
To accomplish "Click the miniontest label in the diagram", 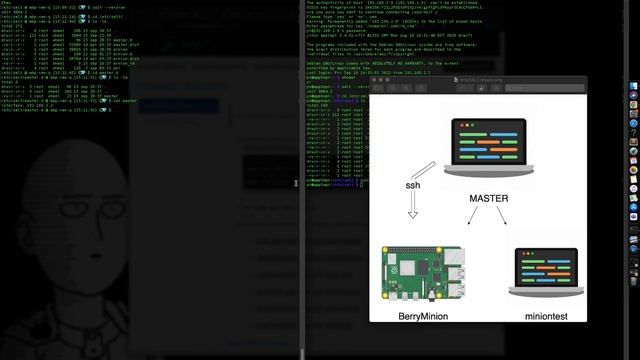I will pyautogui.click(x=546, y=316).
